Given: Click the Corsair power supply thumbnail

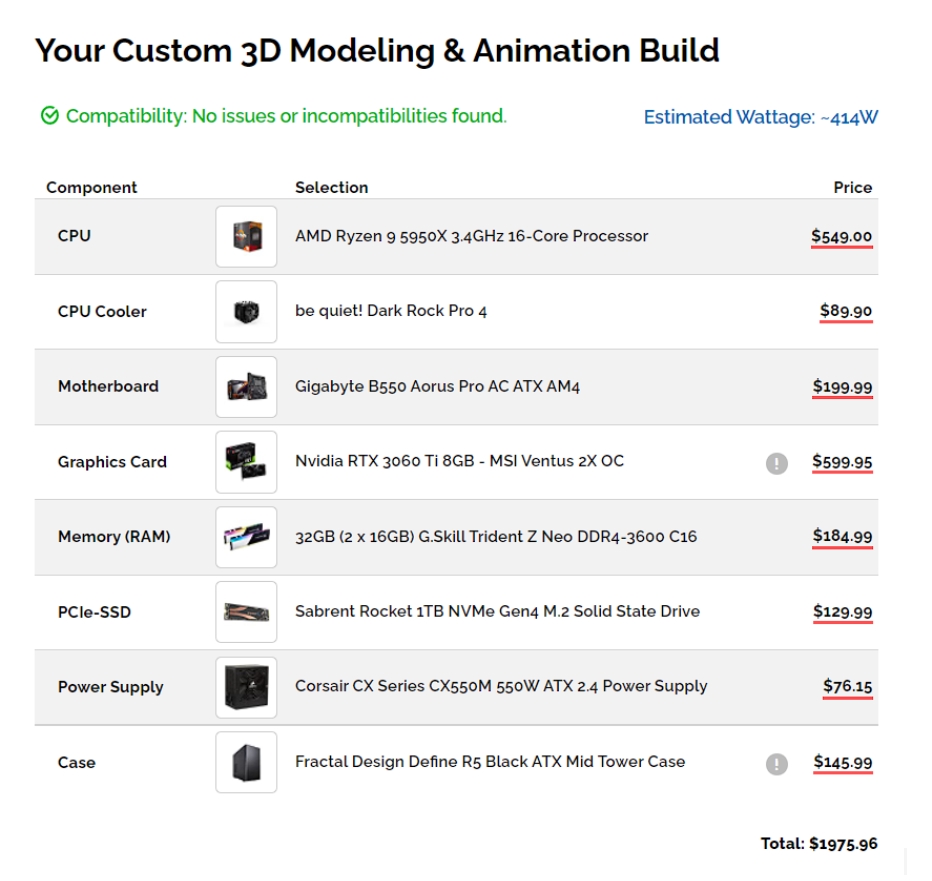Looking at the screenshot, I should pos(246,688).
